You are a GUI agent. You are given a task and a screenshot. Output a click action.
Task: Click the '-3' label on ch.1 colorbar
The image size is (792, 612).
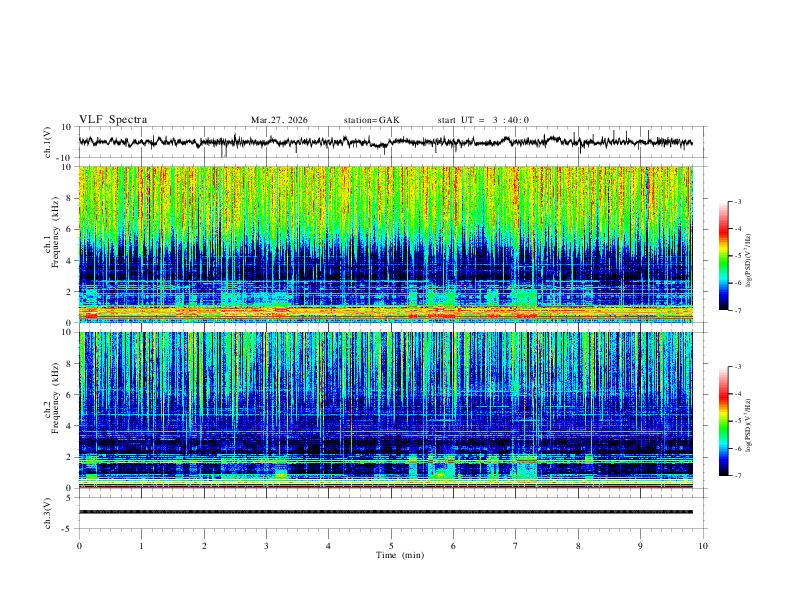coord(737,201)
